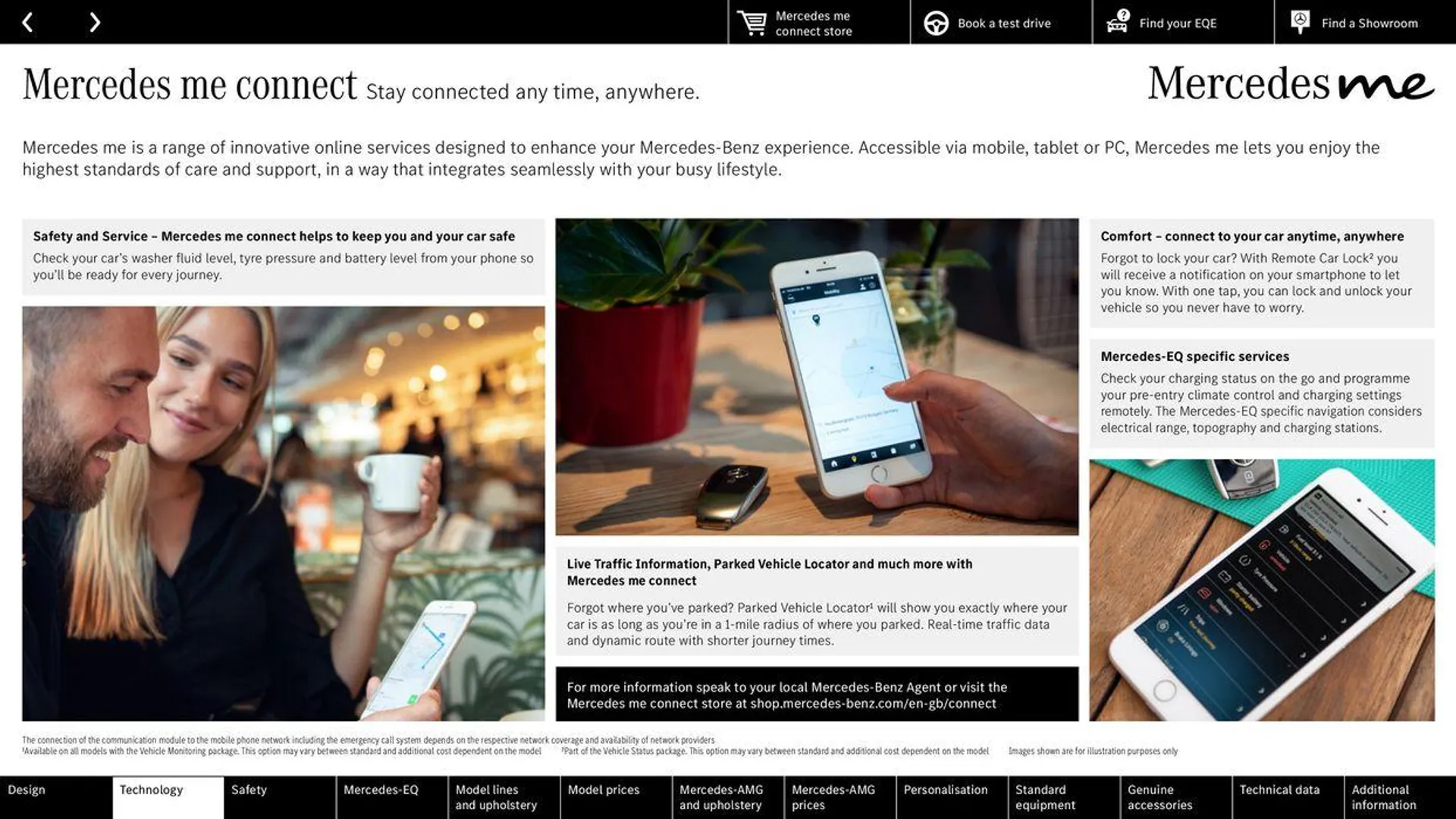Screen dimensions: 1456x819
Task: Select the Technology tab
Action: (x=151, y=790)
